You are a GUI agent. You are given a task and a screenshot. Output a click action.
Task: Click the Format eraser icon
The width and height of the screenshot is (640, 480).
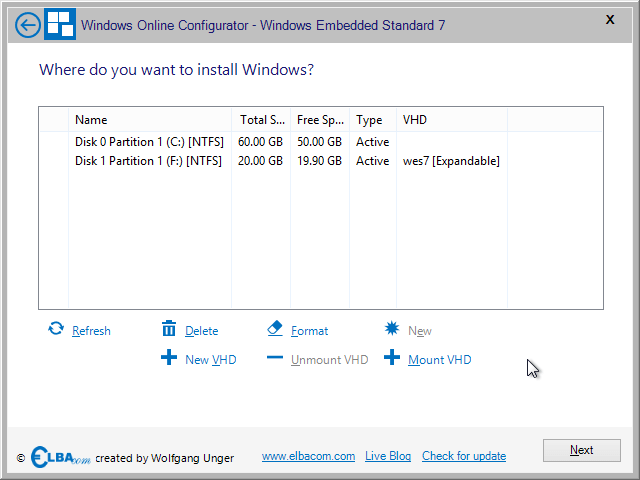[x=275, y=329]
